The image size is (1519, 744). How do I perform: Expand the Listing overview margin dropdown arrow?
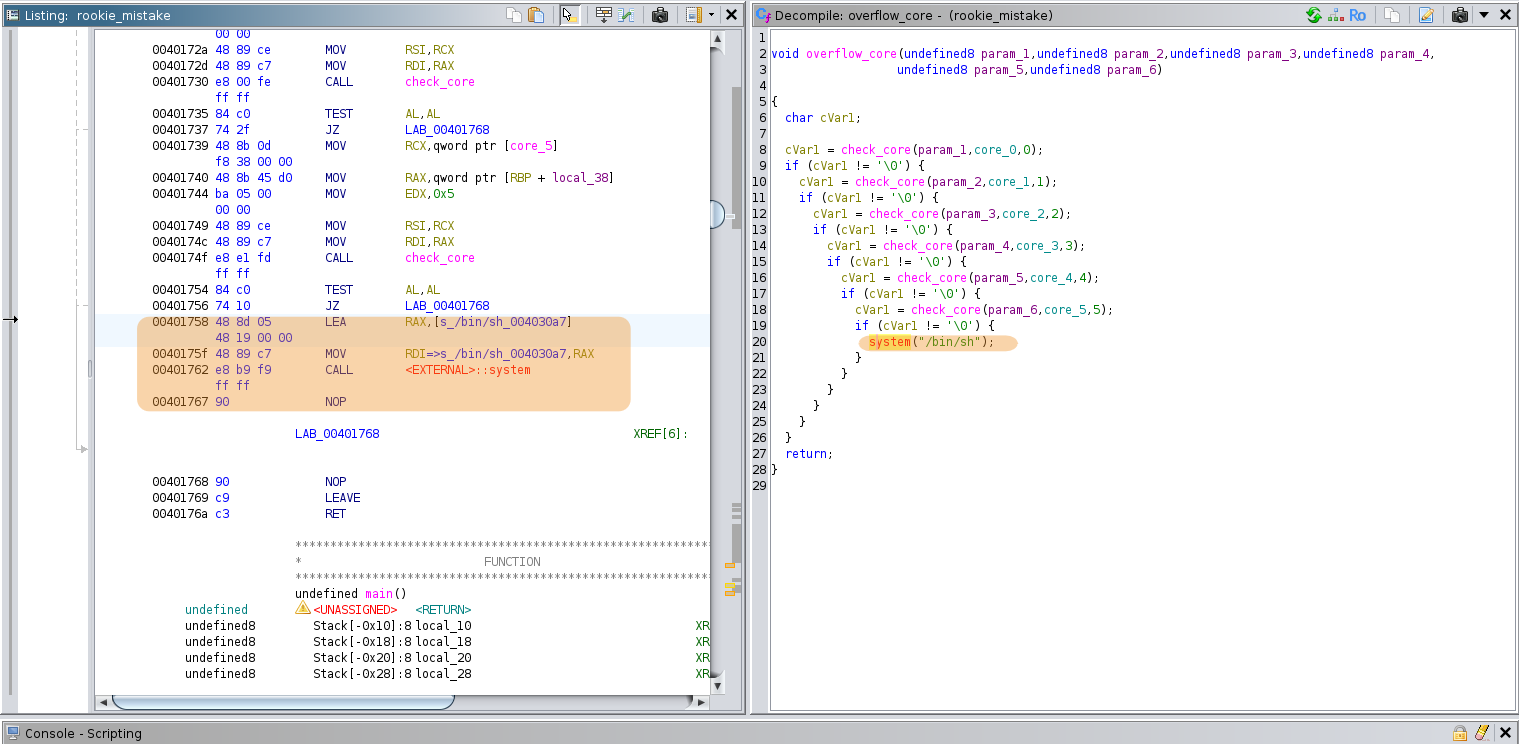(x=711, y=15)
